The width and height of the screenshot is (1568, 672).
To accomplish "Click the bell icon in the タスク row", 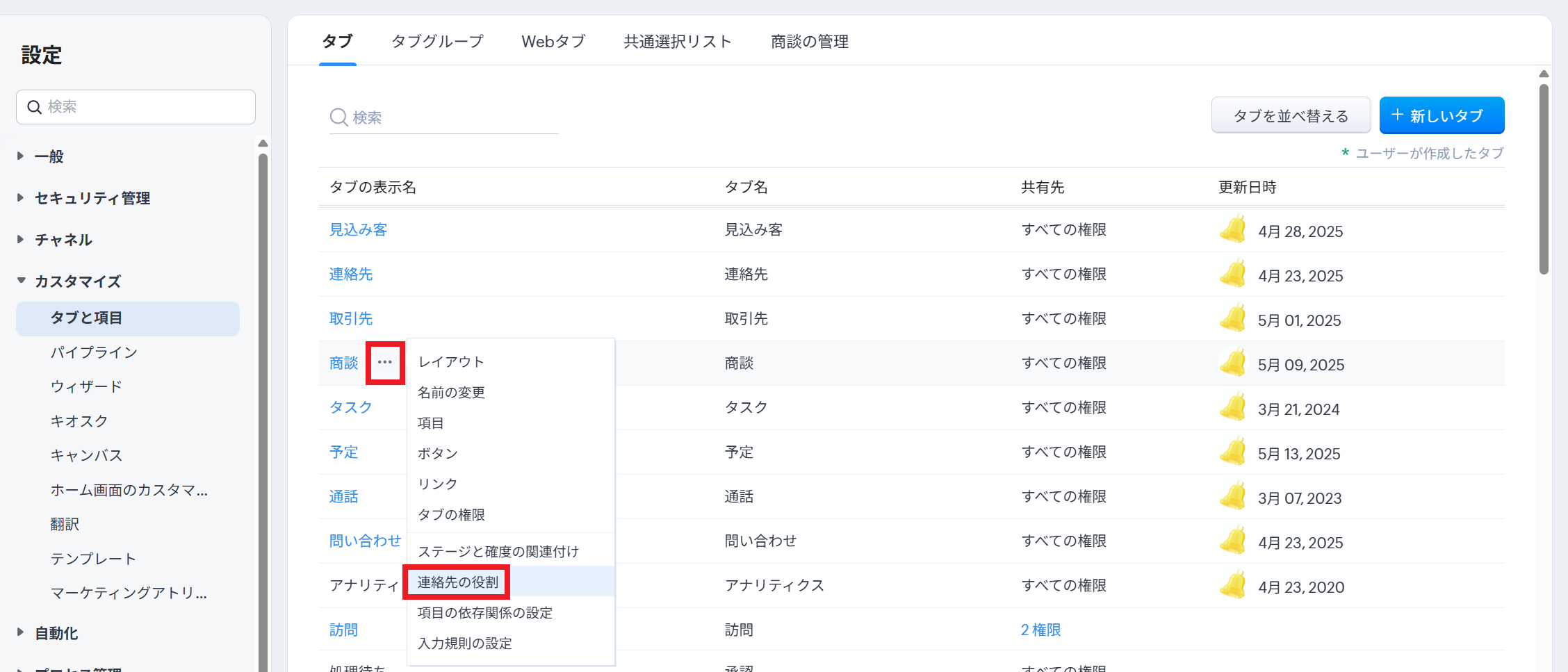I will coord(1233,408).
